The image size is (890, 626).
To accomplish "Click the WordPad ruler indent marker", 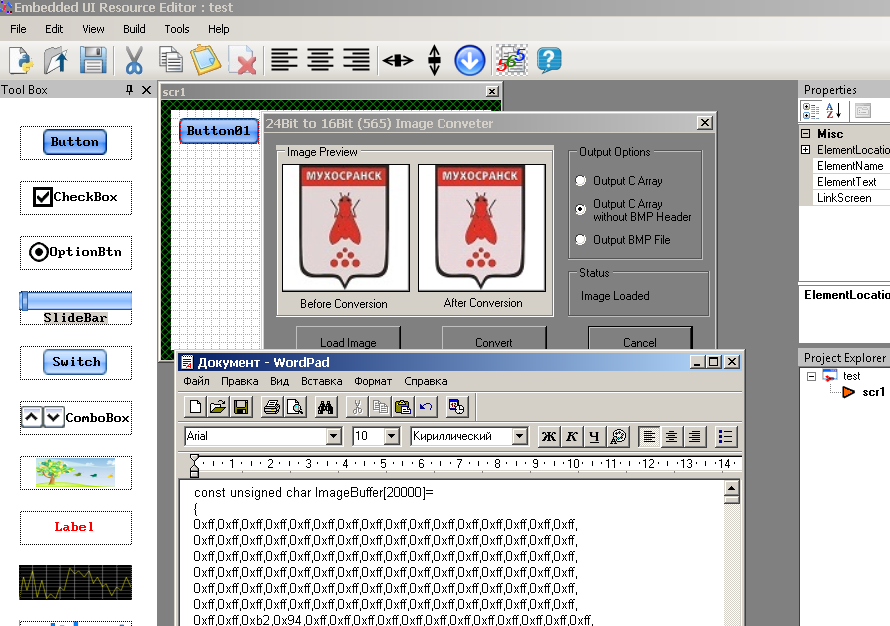I will 194,466.
